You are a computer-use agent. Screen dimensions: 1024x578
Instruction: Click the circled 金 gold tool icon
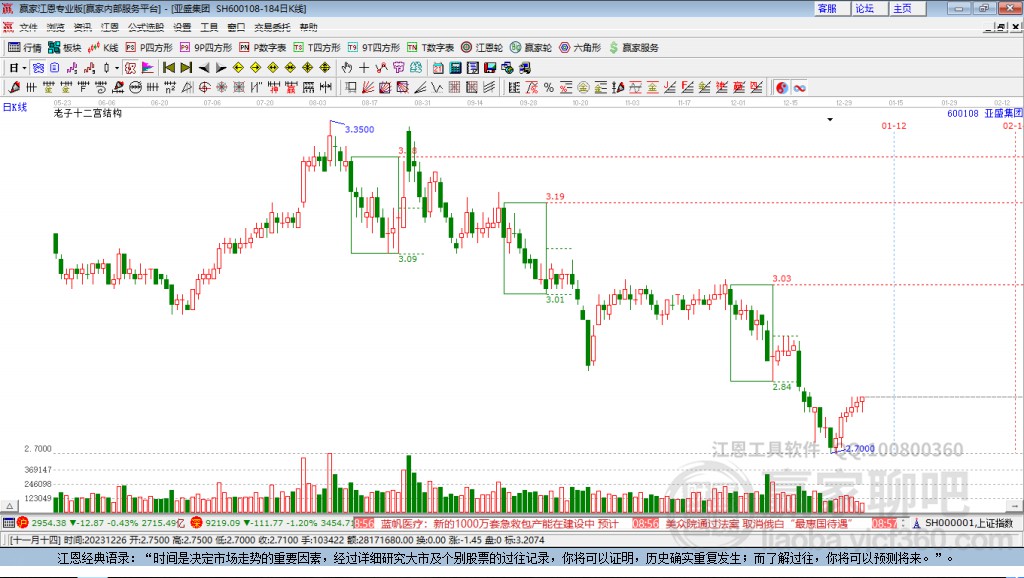[x=583, y=88]
